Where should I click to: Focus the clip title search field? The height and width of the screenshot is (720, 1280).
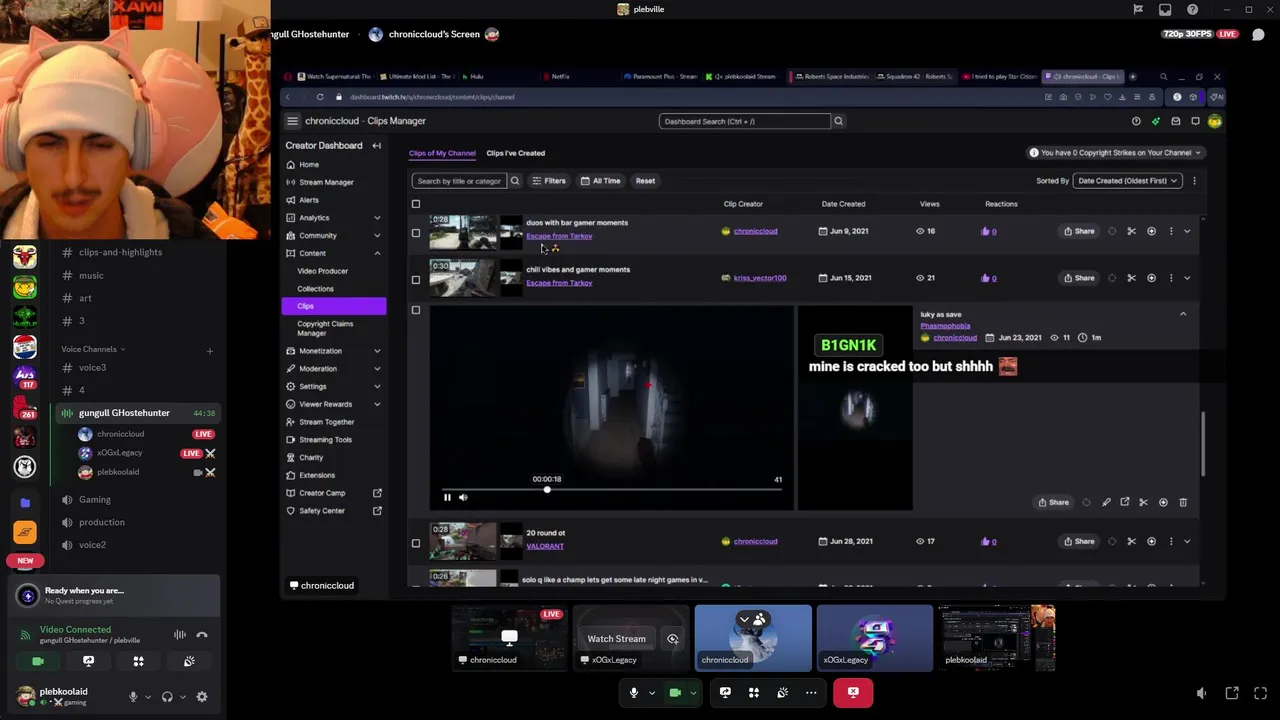point(459,181)
